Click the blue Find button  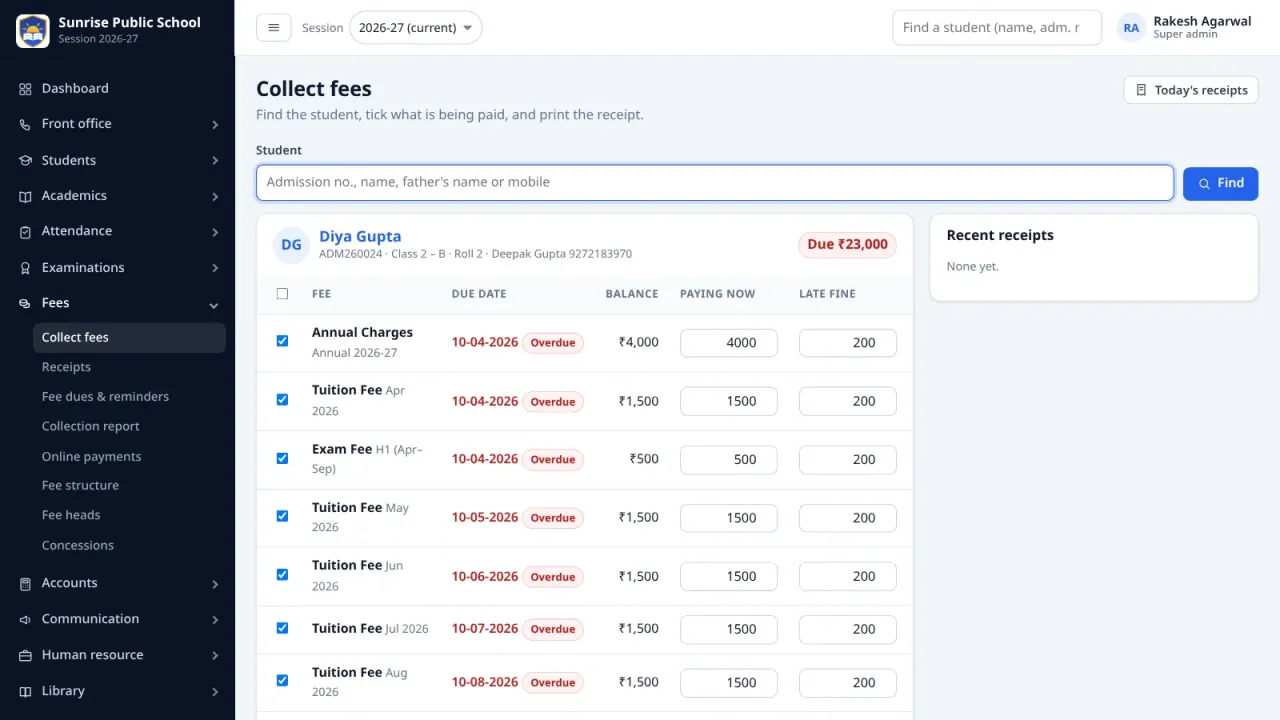click(1220, 183)
